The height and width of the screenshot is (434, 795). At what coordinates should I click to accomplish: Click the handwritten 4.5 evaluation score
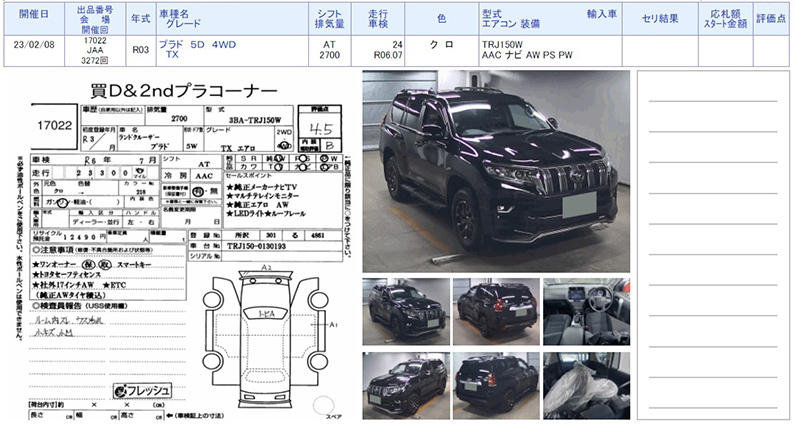click(x=320, y=128)
